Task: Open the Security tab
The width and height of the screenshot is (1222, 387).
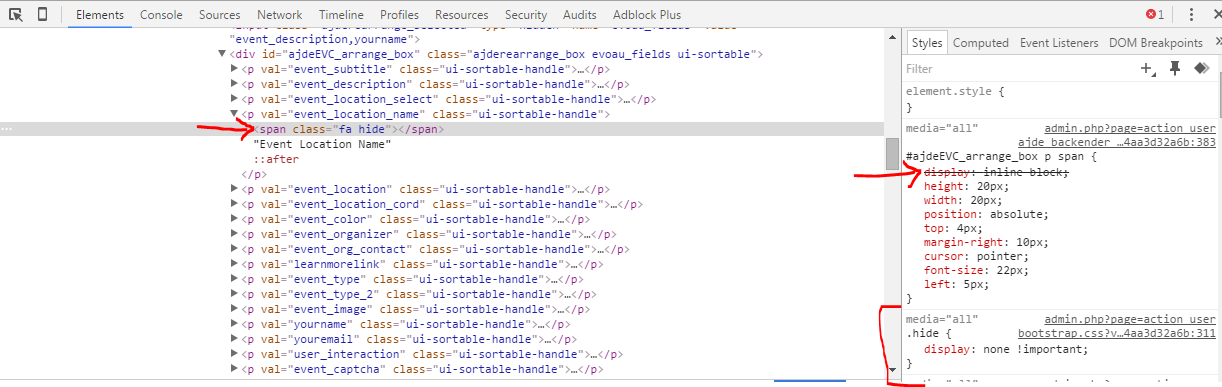Action: (525, 15)
